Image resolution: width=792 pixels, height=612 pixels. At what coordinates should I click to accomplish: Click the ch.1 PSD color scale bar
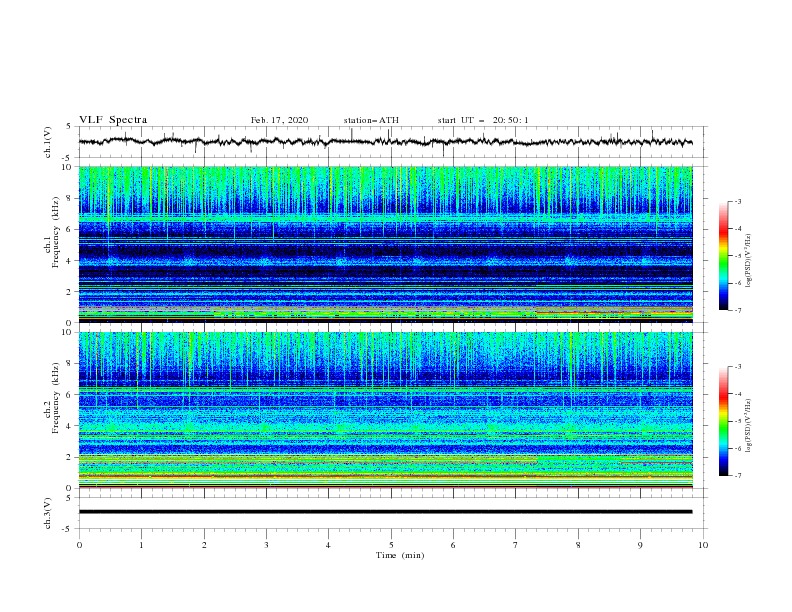click(x=723, y=256)
